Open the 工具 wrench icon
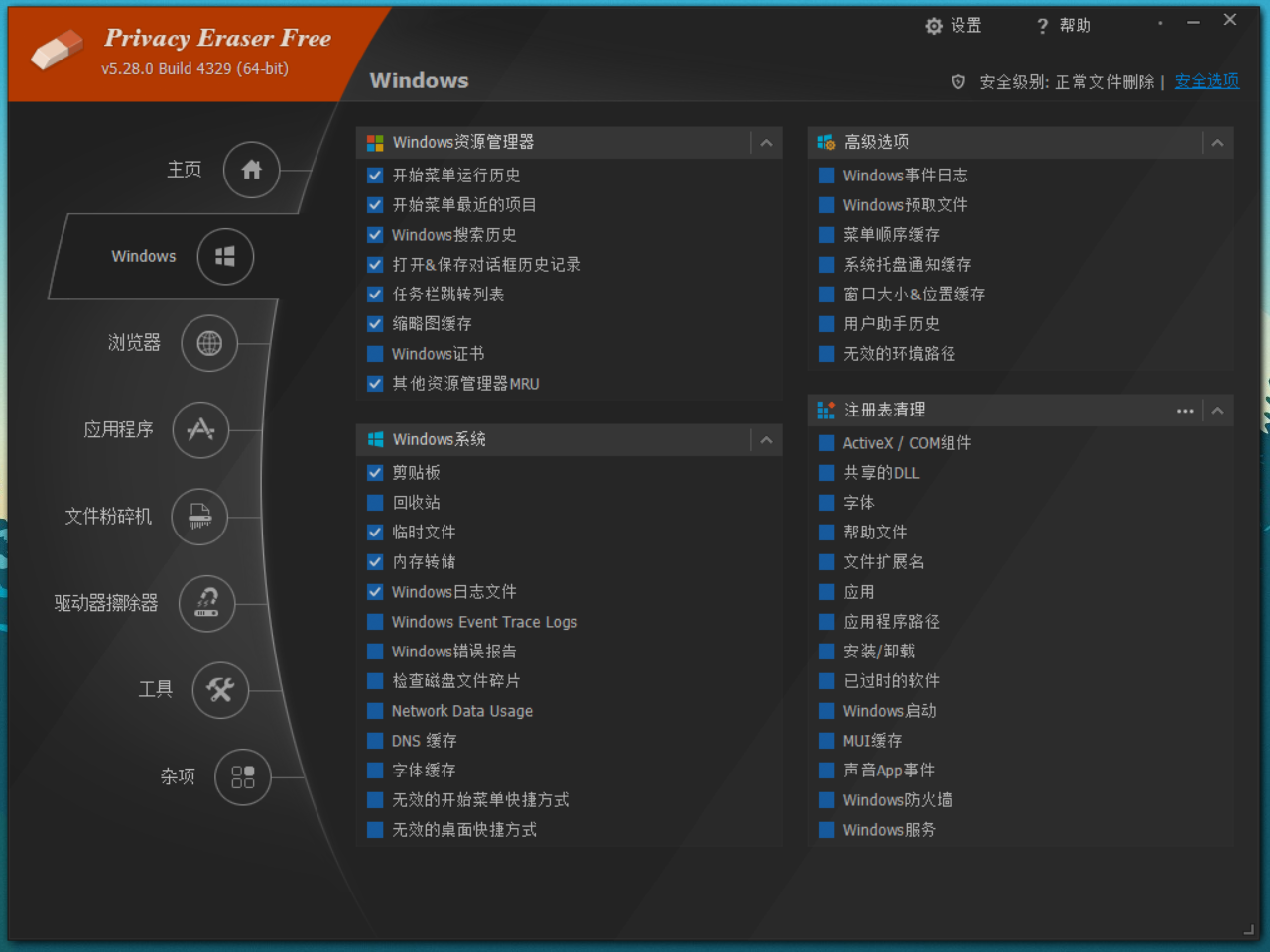1270x952 pixels. click(x=220, y=690)
